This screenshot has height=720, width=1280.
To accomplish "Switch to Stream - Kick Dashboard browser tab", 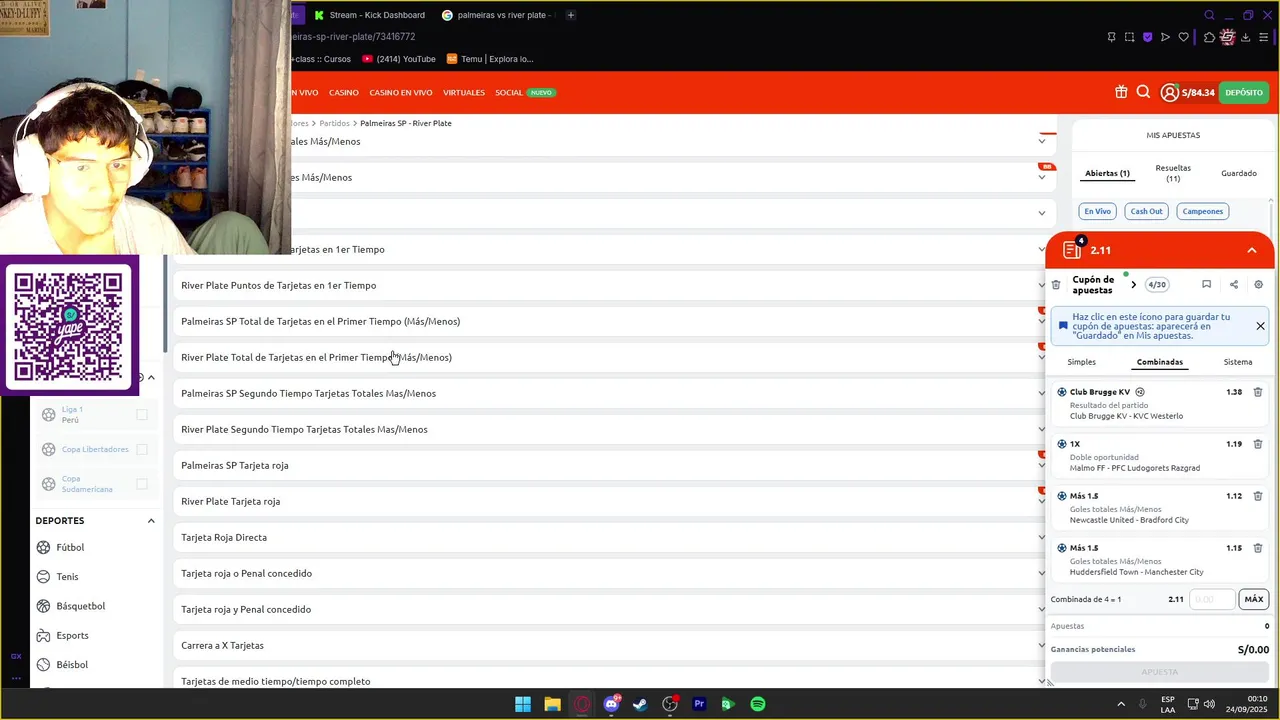I will [369, 15].
